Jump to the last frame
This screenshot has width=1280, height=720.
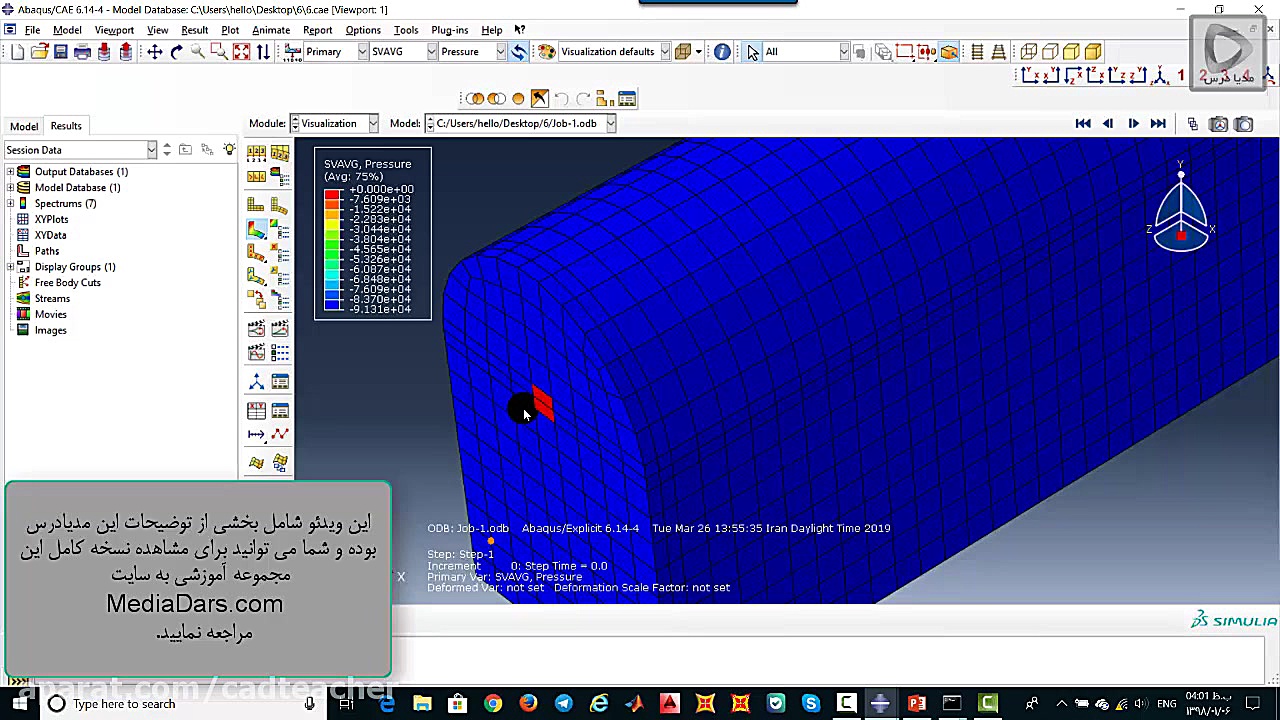[1158, 124]
